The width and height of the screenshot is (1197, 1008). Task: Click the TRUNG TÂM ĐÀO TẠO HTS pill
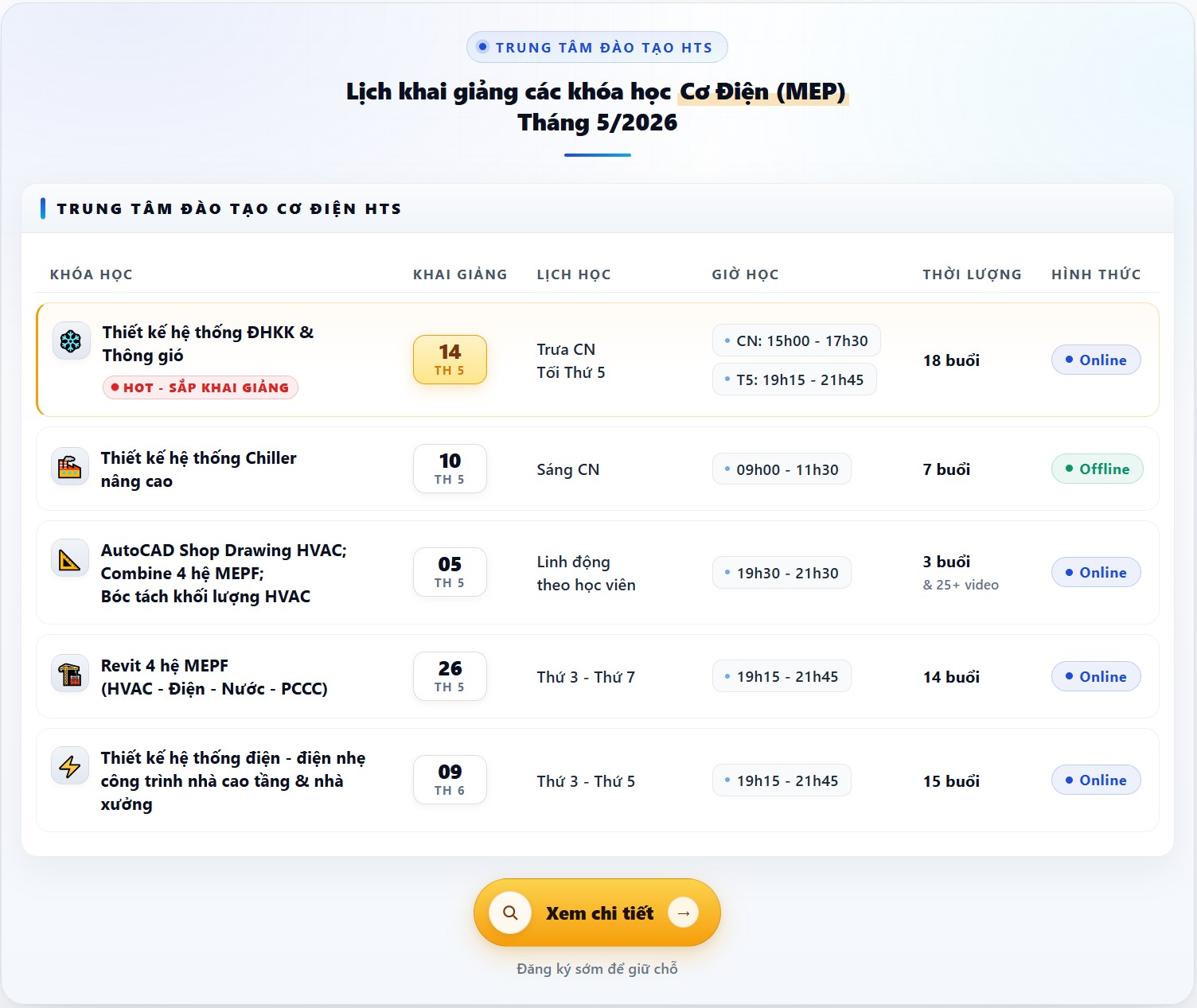(x=597, y=48)
